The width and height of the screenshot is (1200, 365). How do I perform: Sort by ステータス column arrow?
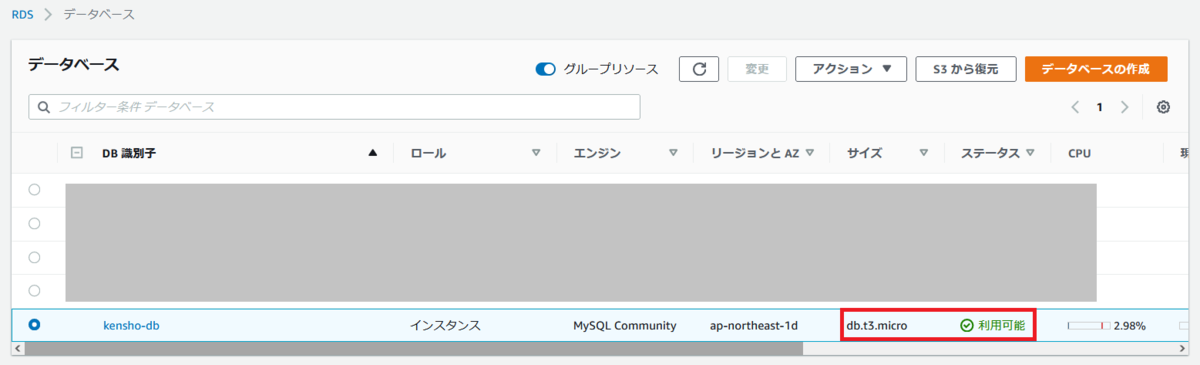[1029, 153]
